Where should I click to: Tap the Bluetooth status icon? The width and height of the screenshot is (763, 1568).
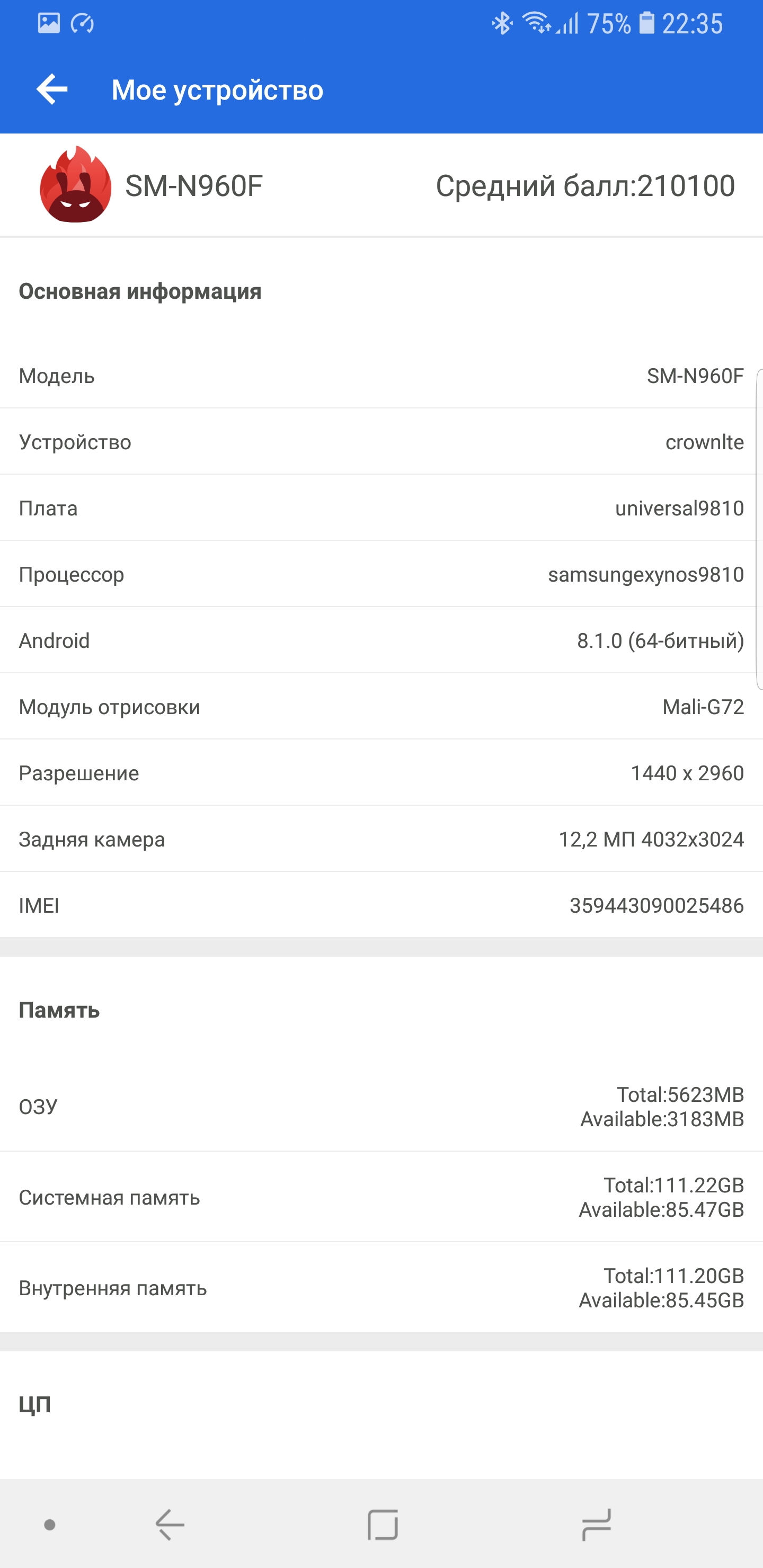[502, 24]
